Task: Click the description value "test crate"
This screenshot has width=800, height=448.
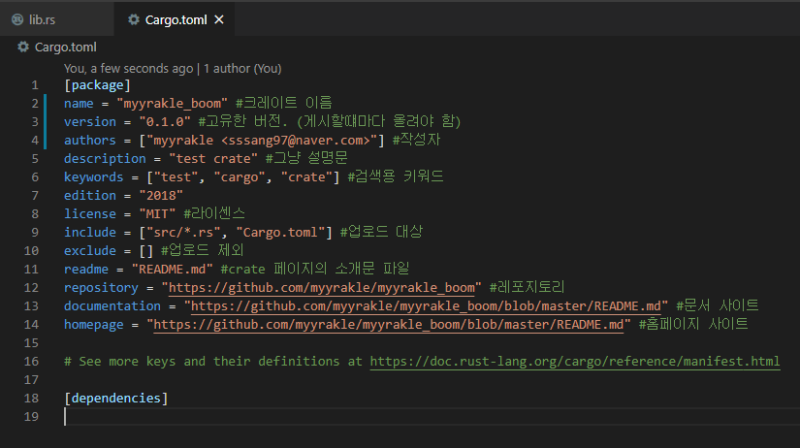Action: point(213,159)
